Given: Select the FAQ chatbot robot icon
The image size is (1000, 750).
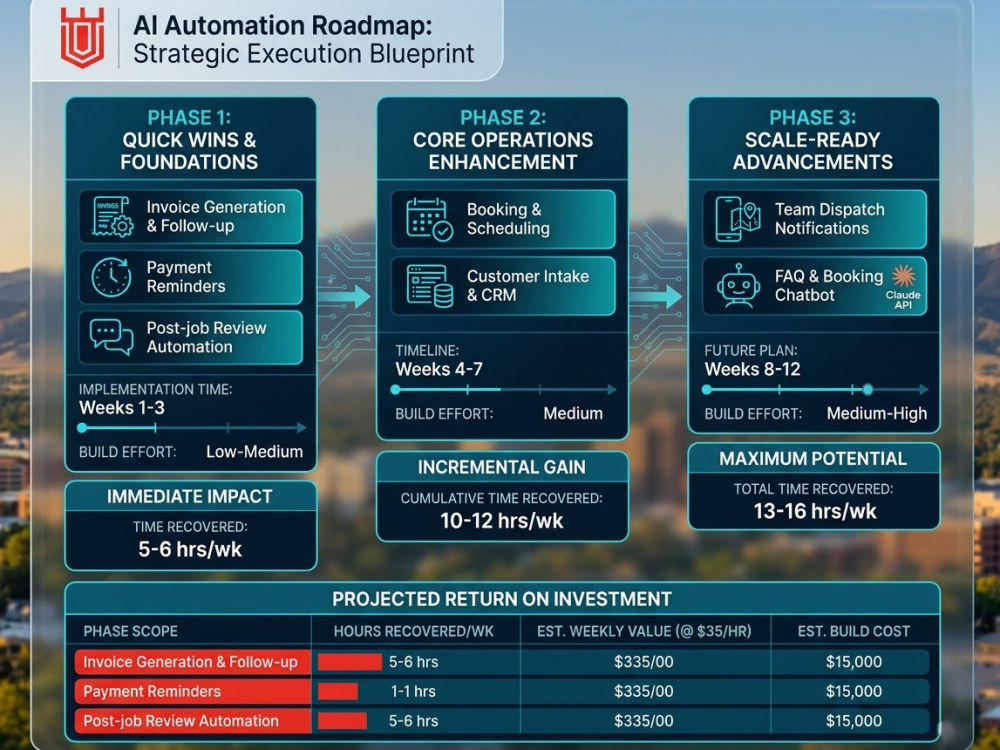Looking at the screenshot, I should 738,286.
